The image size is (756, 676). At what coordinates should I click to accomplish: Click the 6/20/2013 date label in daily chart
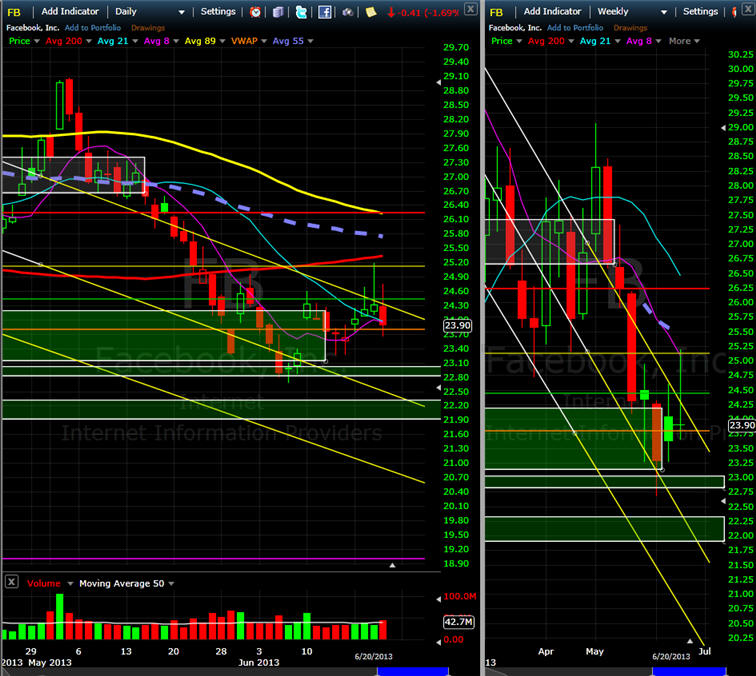click(374, 657)
